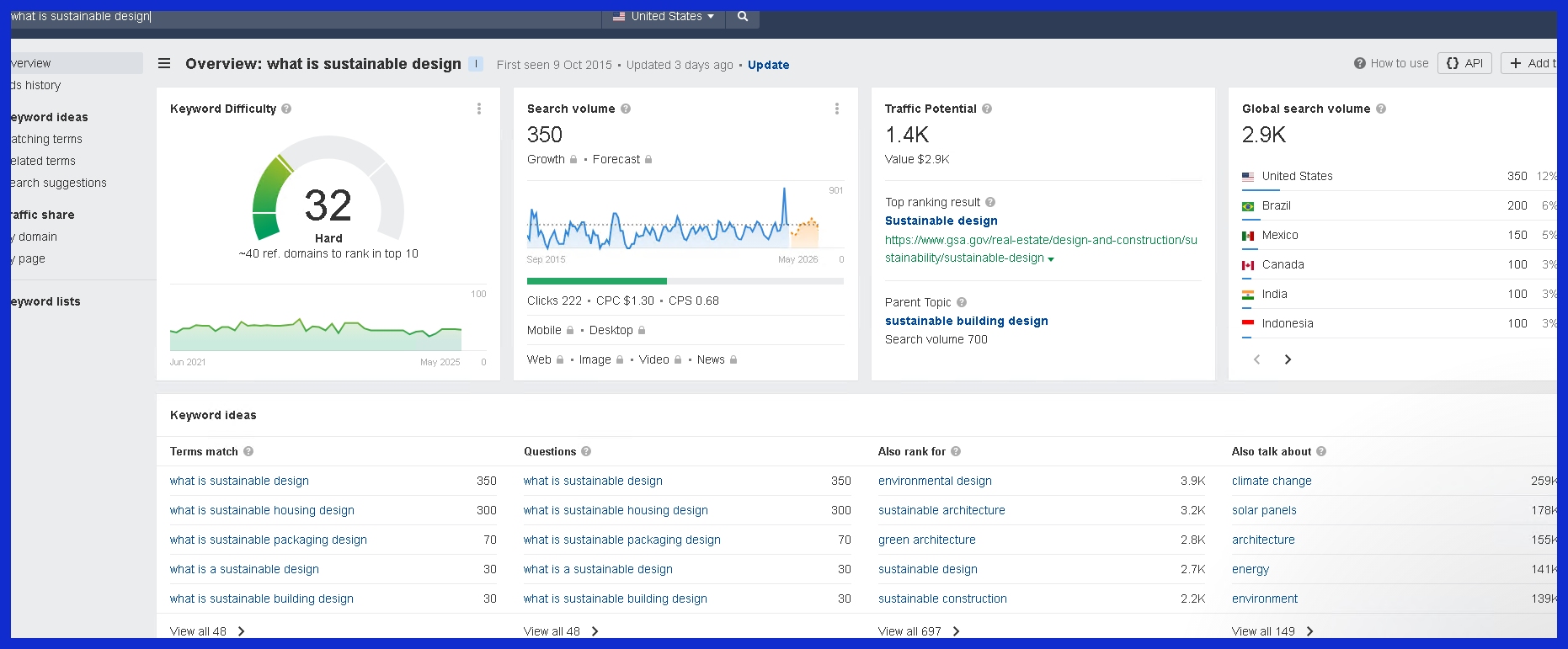Click the API button
Image resolution: width=1568 pixels, height=649 pixels.
point(1464,63)
